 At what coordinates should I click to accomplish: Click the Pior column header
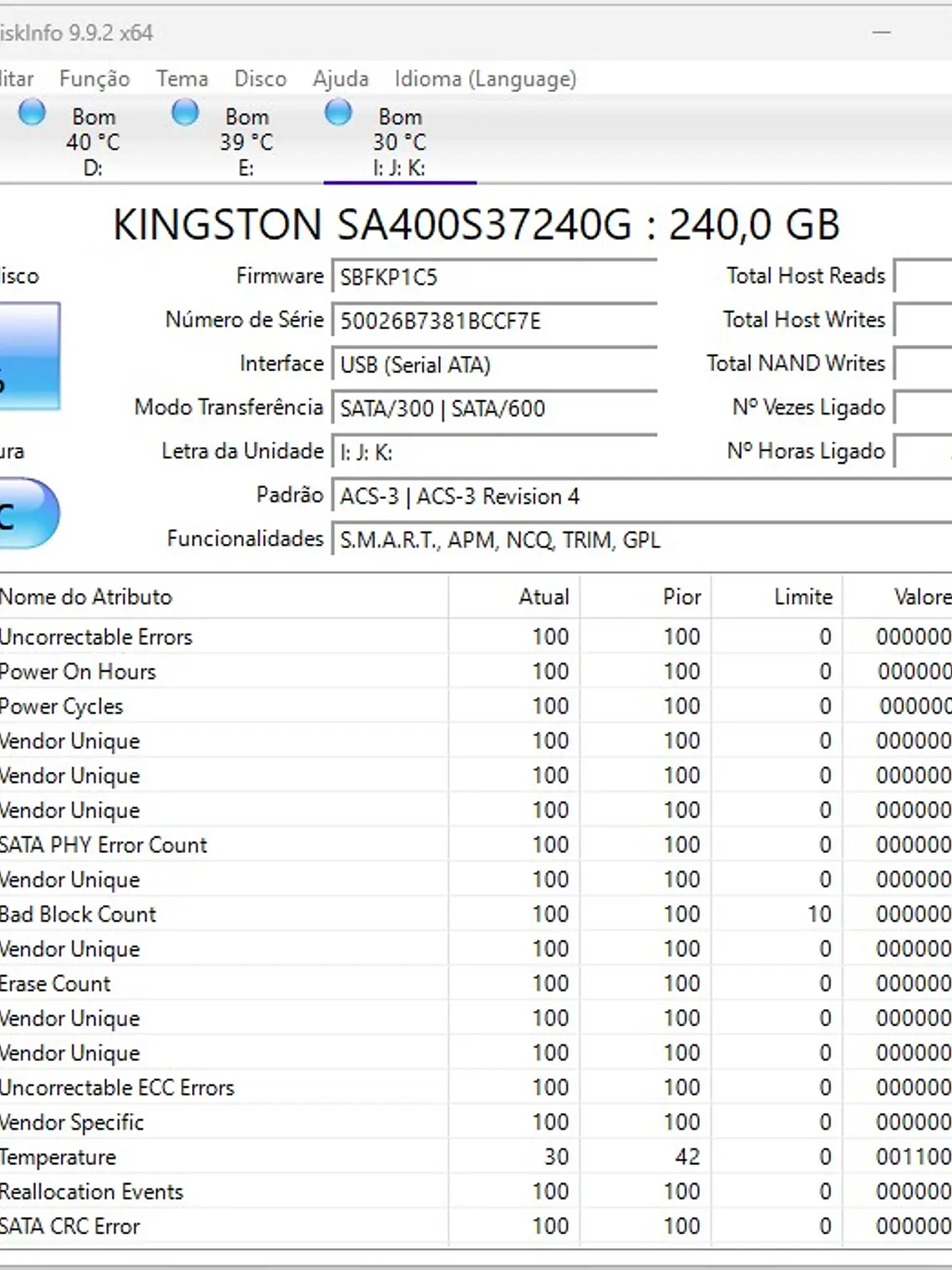646,597
